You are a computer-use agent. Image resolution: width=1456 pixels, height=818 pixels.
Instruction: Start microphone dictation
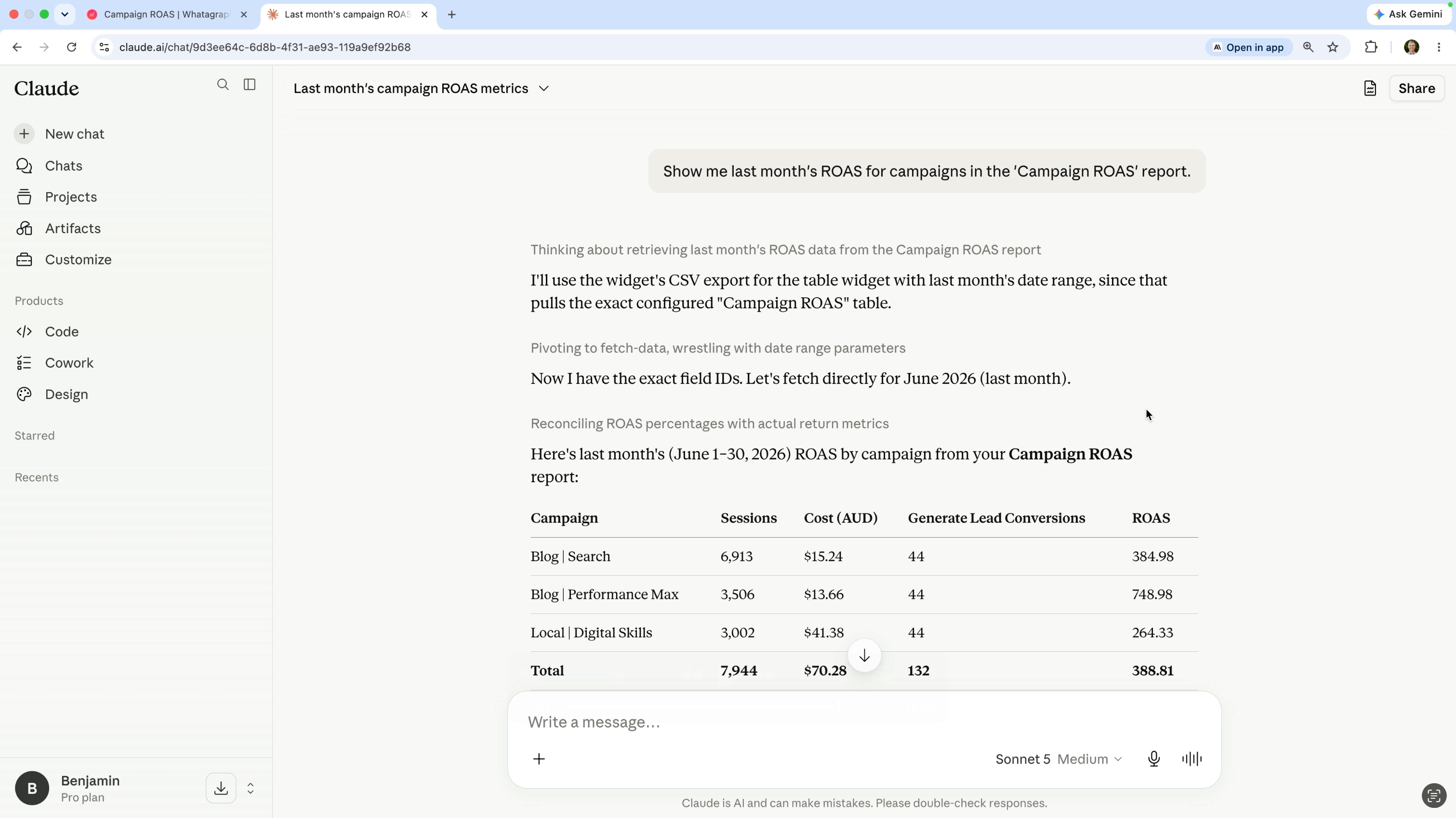[x=1154, y=759]
